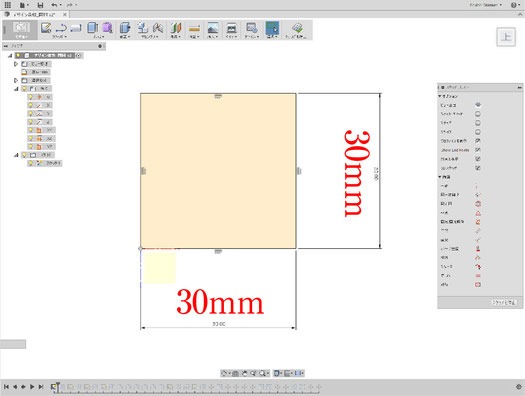Toggle the Show Dimensions checkbox in the palette
525x396 pixels.
pyautogui.click(x=478, y=159)
